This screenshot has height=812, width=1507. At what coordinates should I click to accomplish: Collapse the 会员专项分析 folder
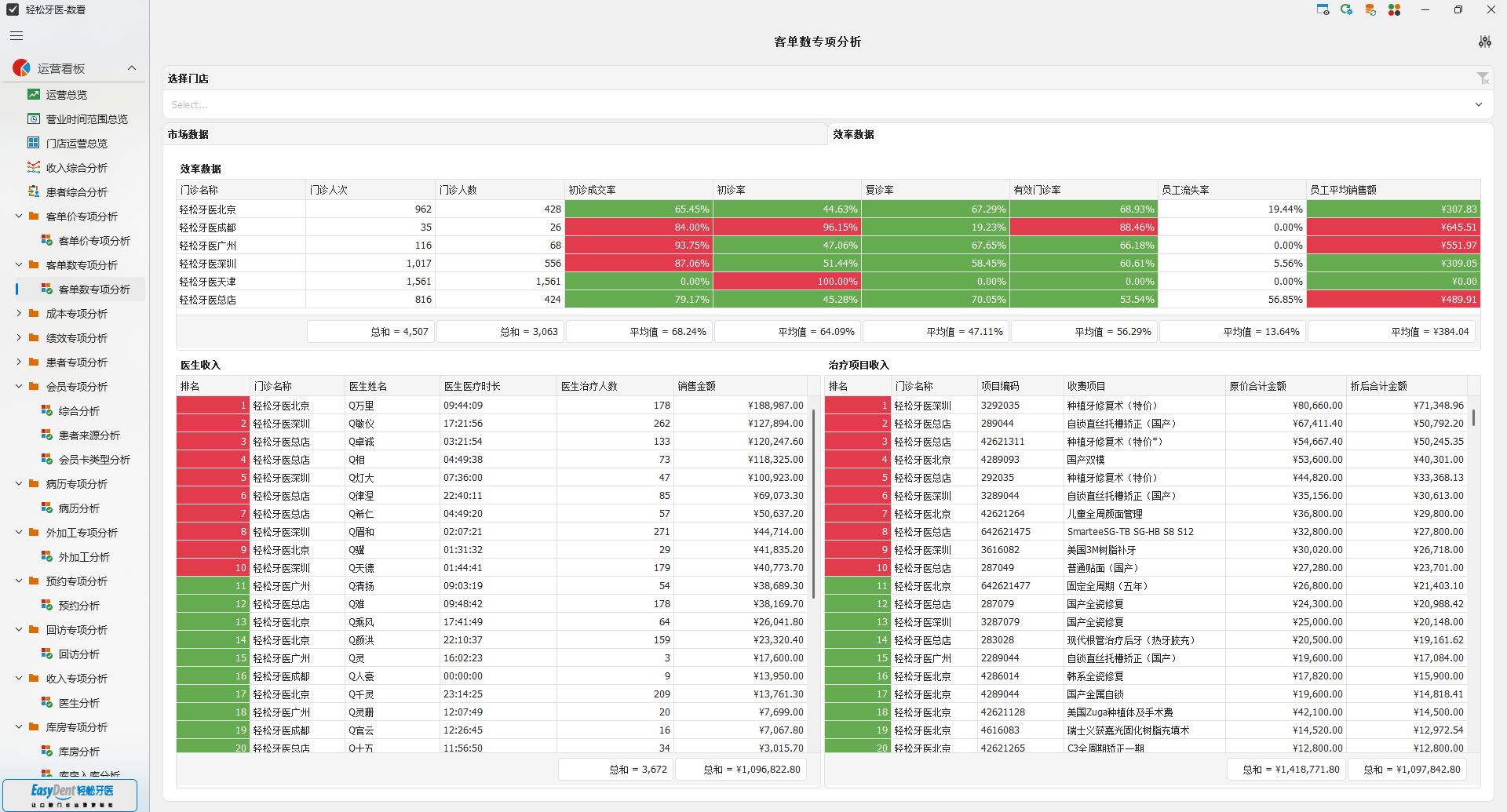tap(19, 387)
